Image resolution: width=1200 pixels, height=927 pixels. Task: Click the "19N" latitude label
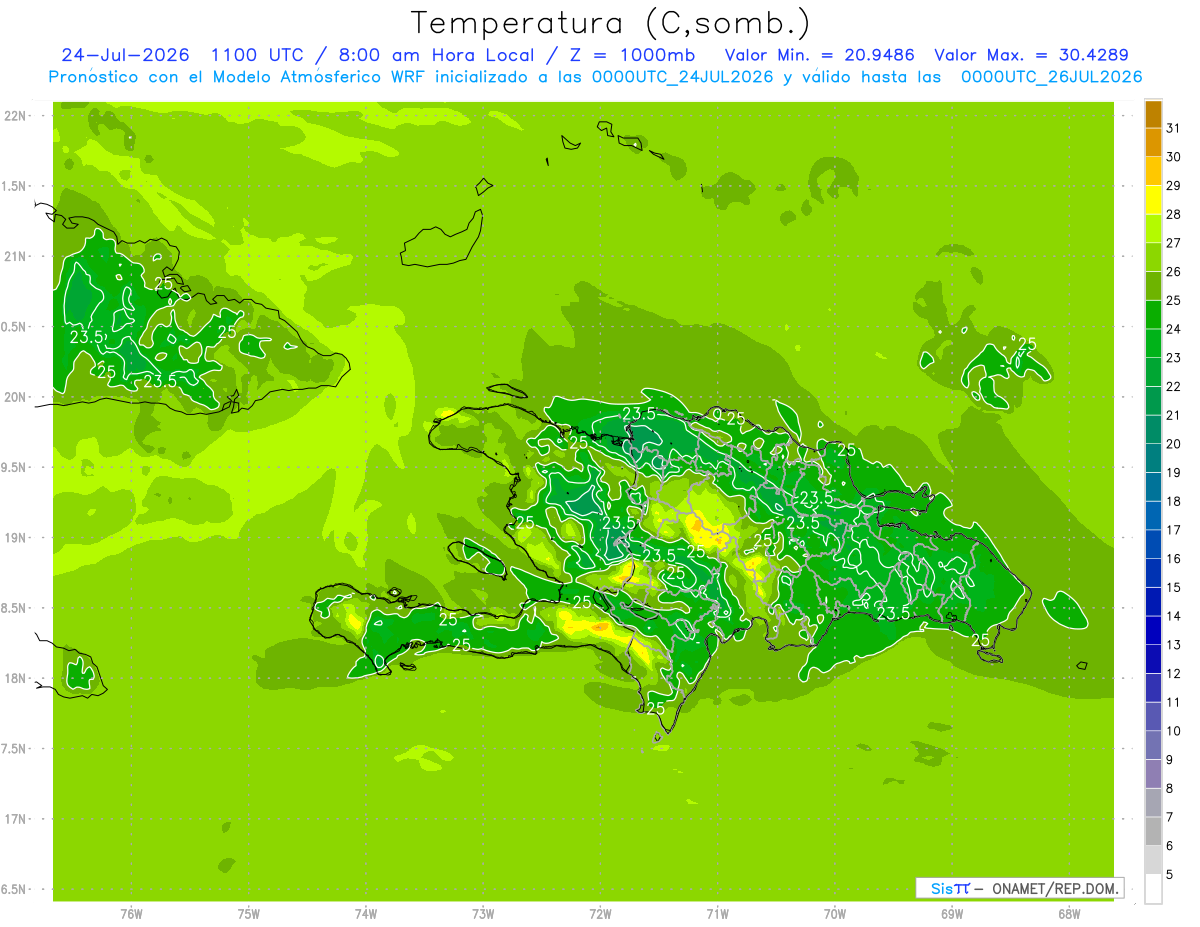[x=17, y=538]
